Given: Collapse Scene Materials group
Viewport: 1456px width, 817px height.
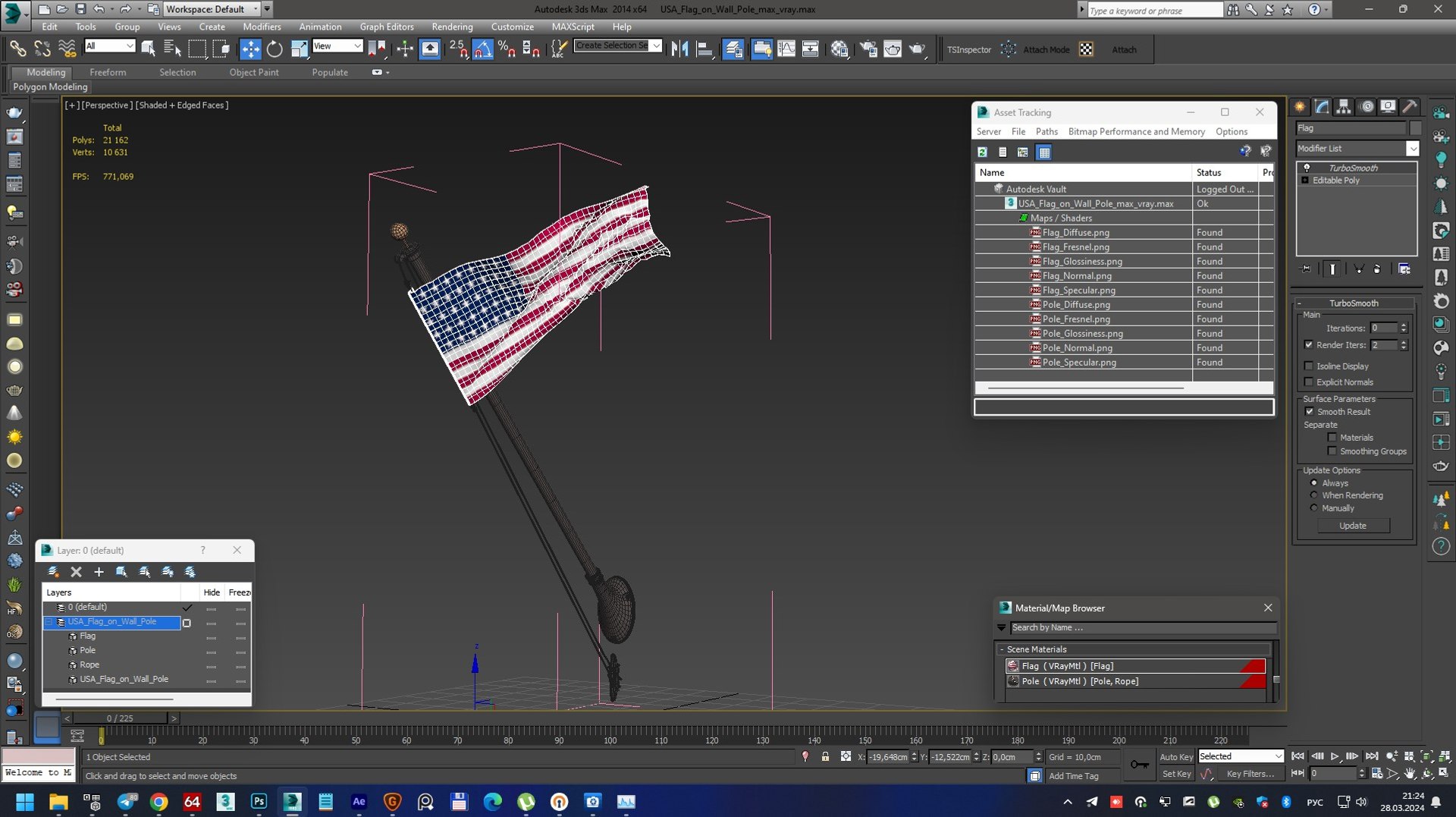Looking at the screenshot, I should tap(1002, 649).
